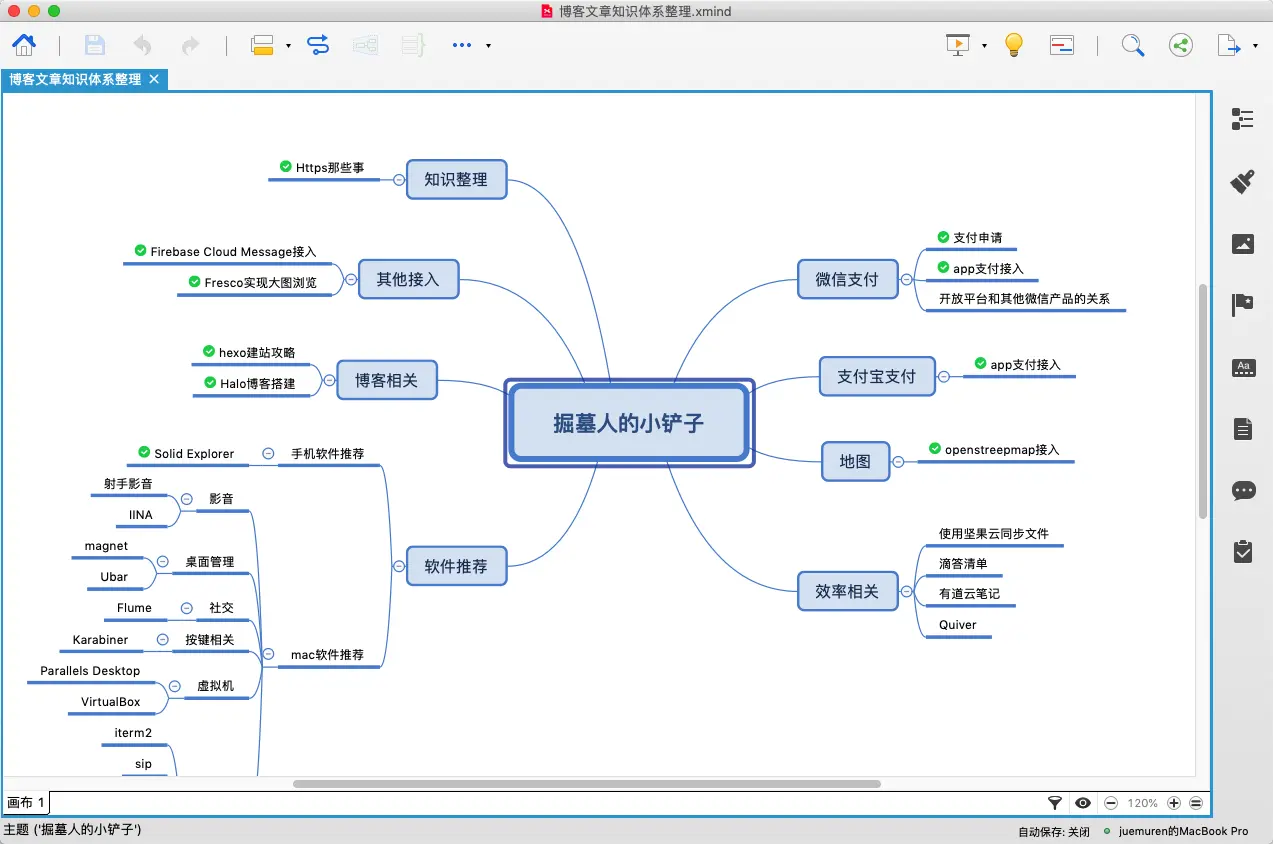Image resolution: width=1273 pixels, height=844 pixels.
Task: Start presentation mode
Action: [x=958, y=45]
